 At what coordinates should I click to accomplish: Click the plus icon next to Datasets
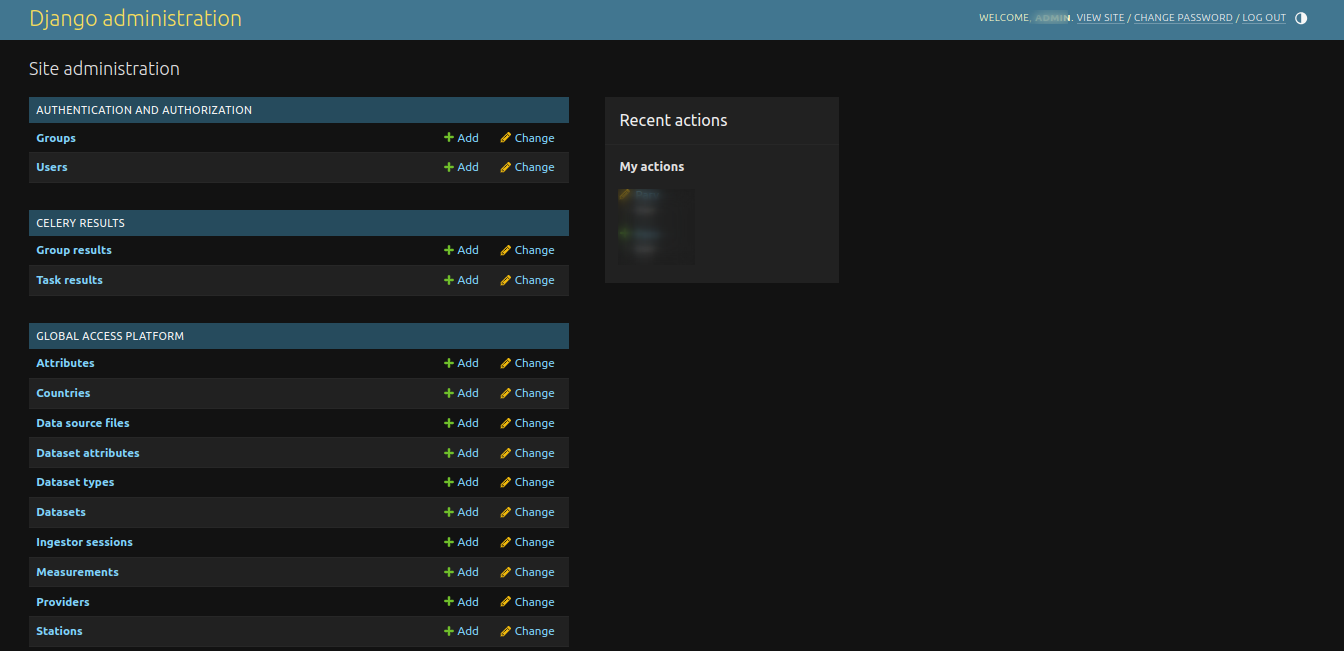coord(449,512)
